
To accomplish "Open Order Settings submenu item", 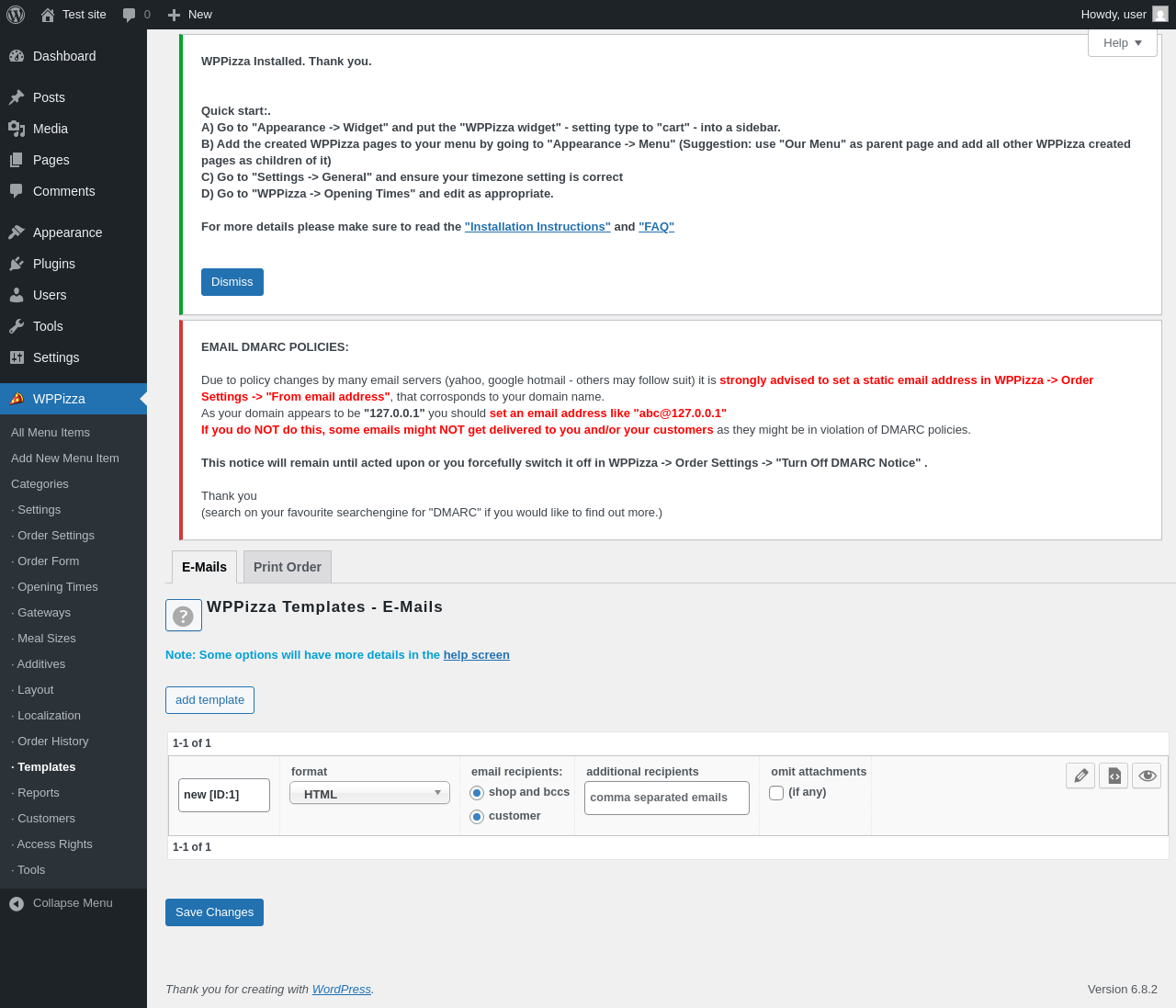I will 53,536.
